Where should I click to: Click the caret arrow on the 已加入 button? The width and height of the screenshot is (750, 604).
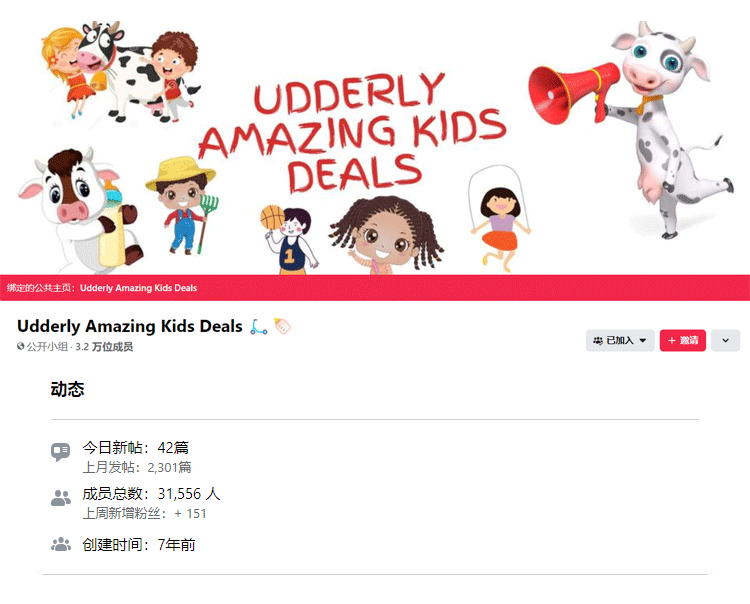pyautogui.click(x=642, y=340)
